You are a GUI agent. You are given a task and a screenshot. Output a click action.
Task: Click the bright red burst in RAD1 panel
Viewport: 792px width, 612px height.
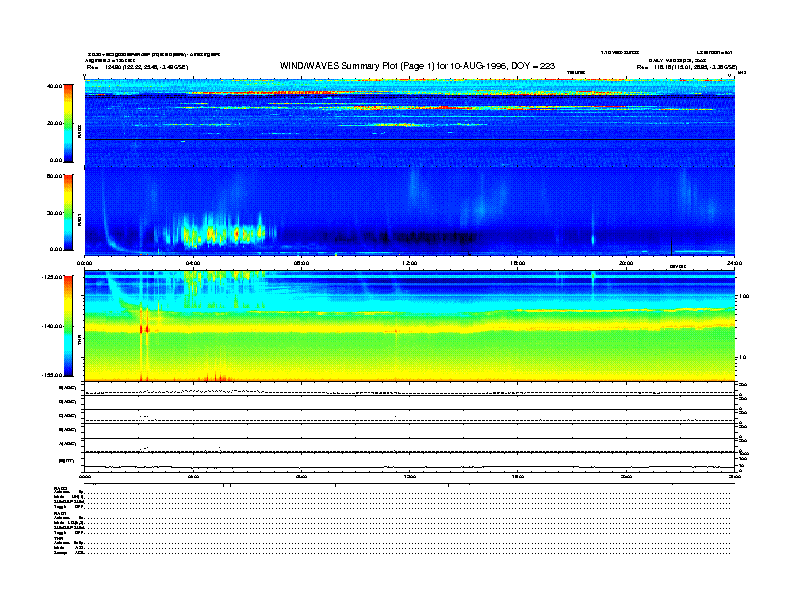click(x=236, y=234)
